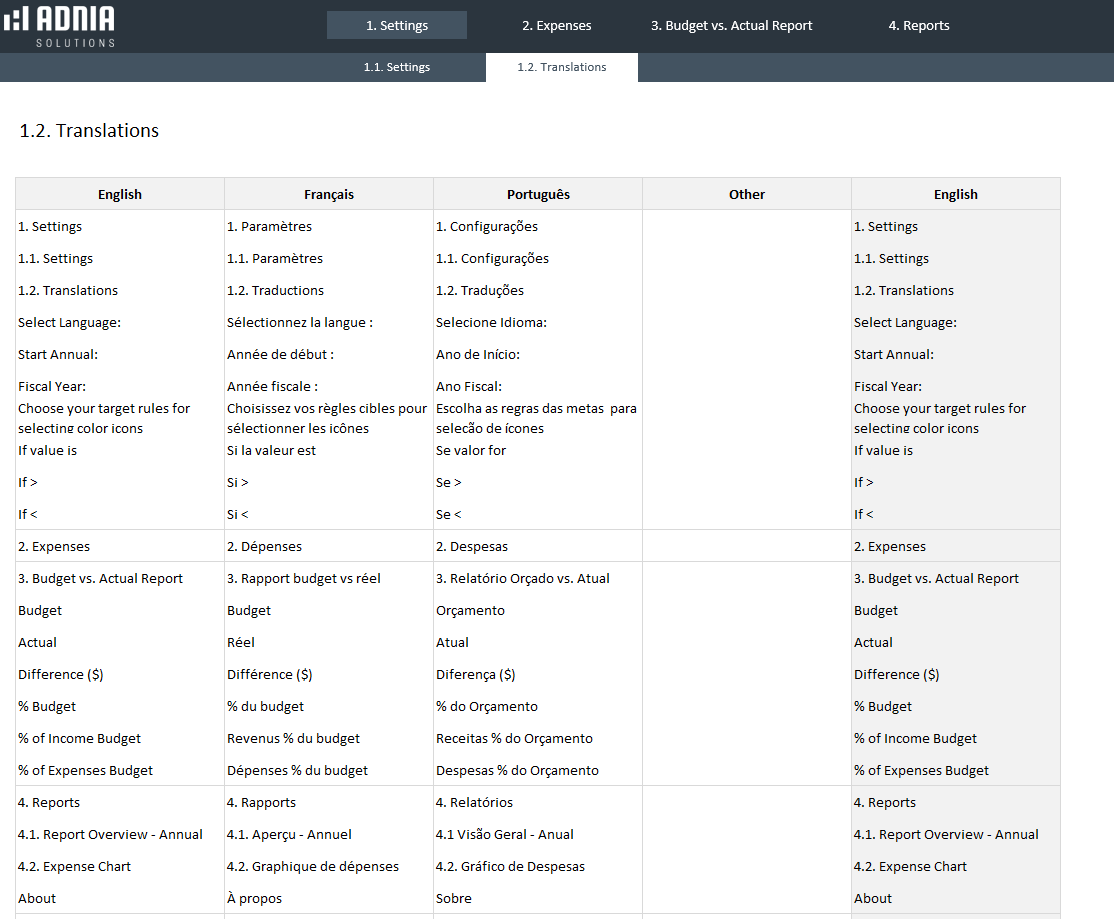Screen dimensions: 1114x919
Task: Select empty Other cell beside 1. Configurações
Action: coord(746,227)
